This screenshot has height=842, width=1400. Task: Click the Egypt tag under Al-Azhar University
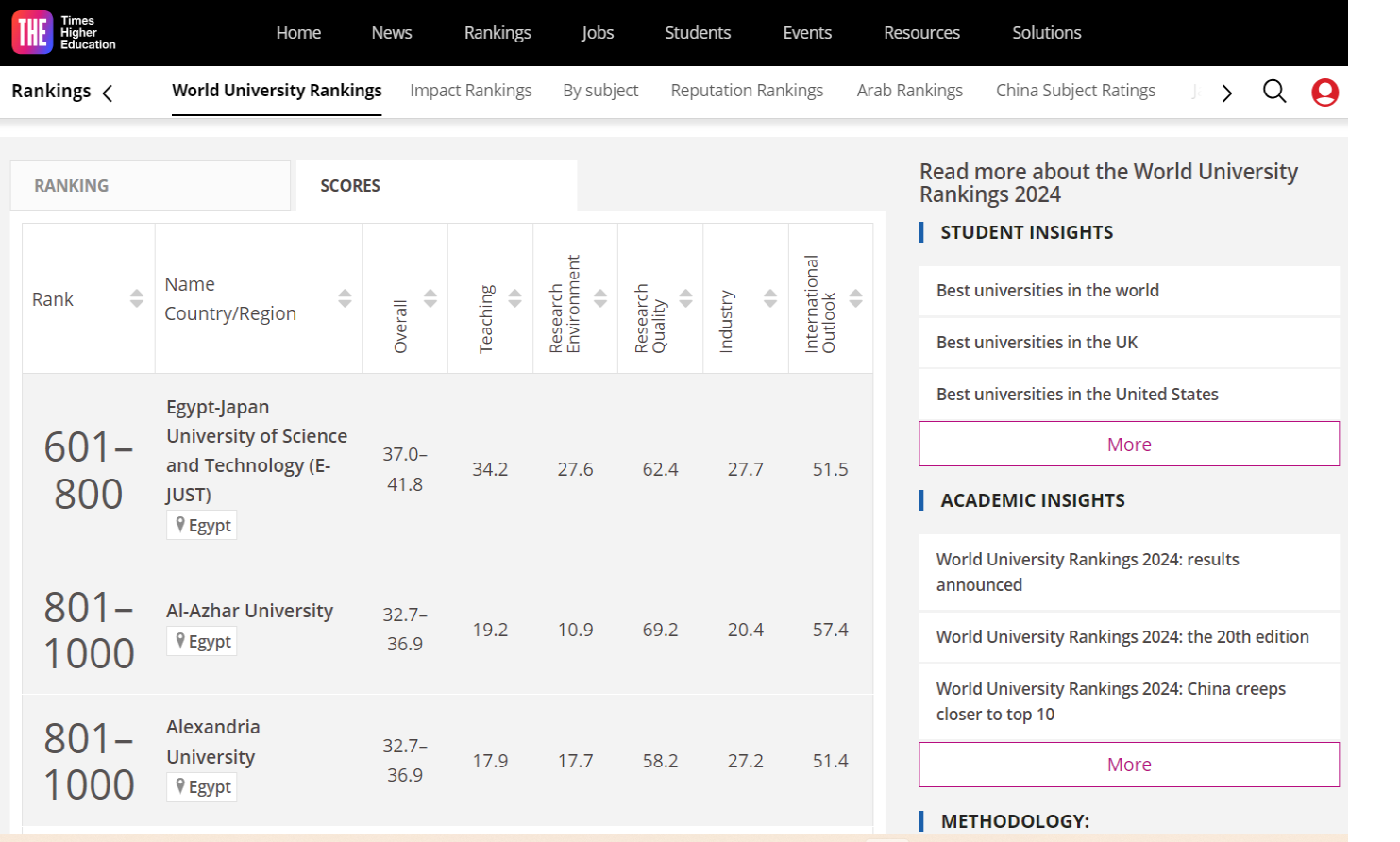click(x=202, y=641)
